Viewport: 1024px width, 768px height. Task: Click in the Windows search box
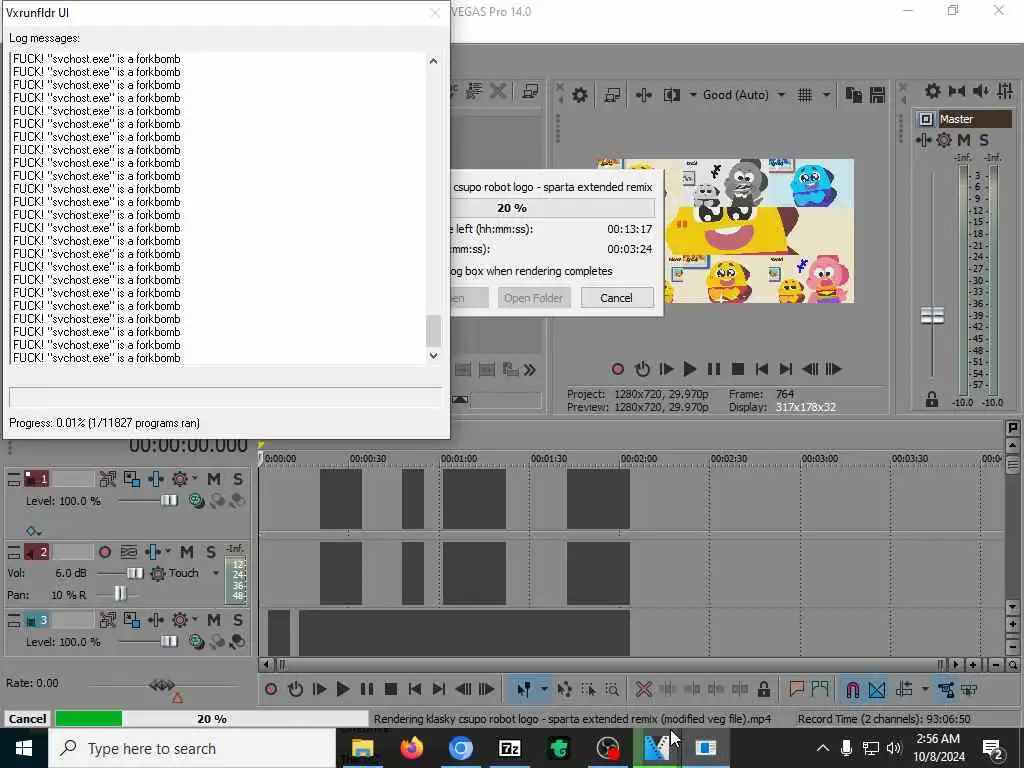tap(192, 748)
